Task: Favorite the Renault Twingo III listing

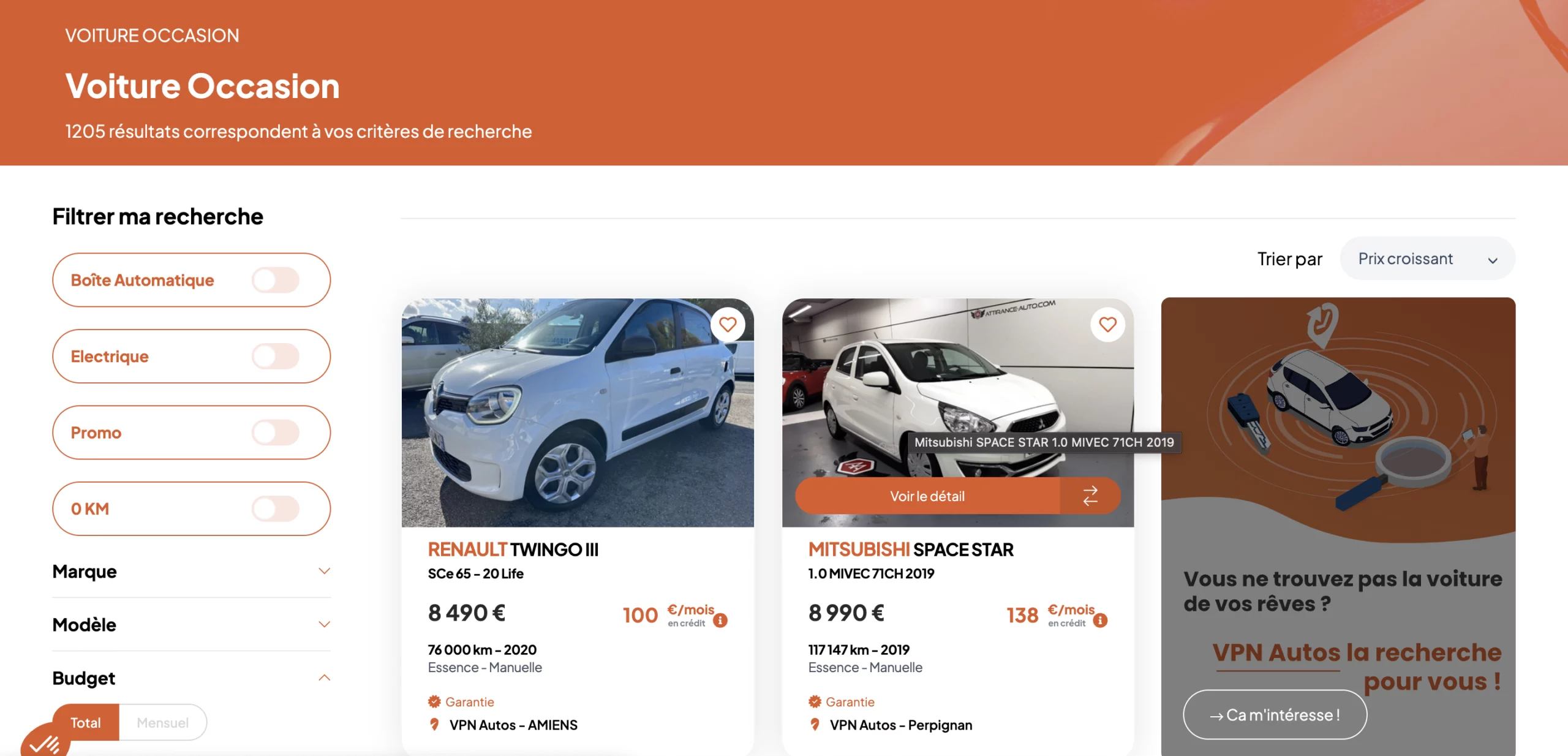Action: pos(728,324)
